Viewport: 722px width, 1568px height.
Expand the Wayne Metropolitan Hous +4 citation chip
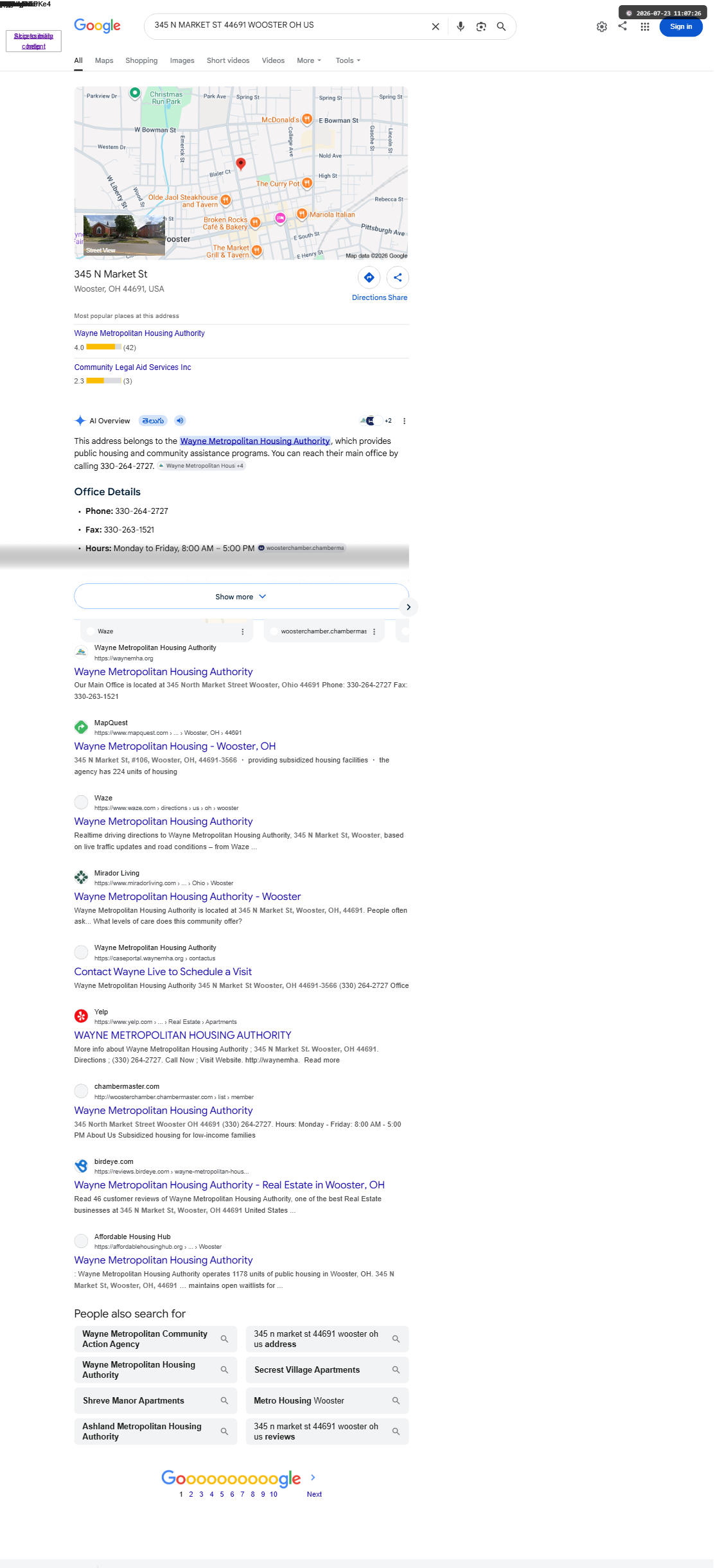point(201,466)
